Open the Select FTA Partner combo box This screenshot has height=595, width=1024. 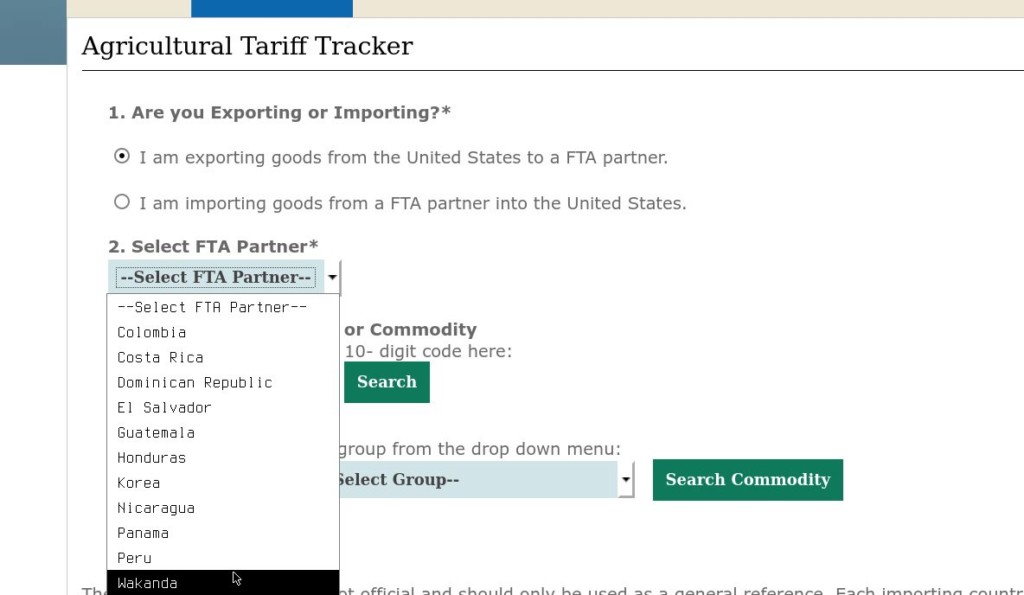216,277
